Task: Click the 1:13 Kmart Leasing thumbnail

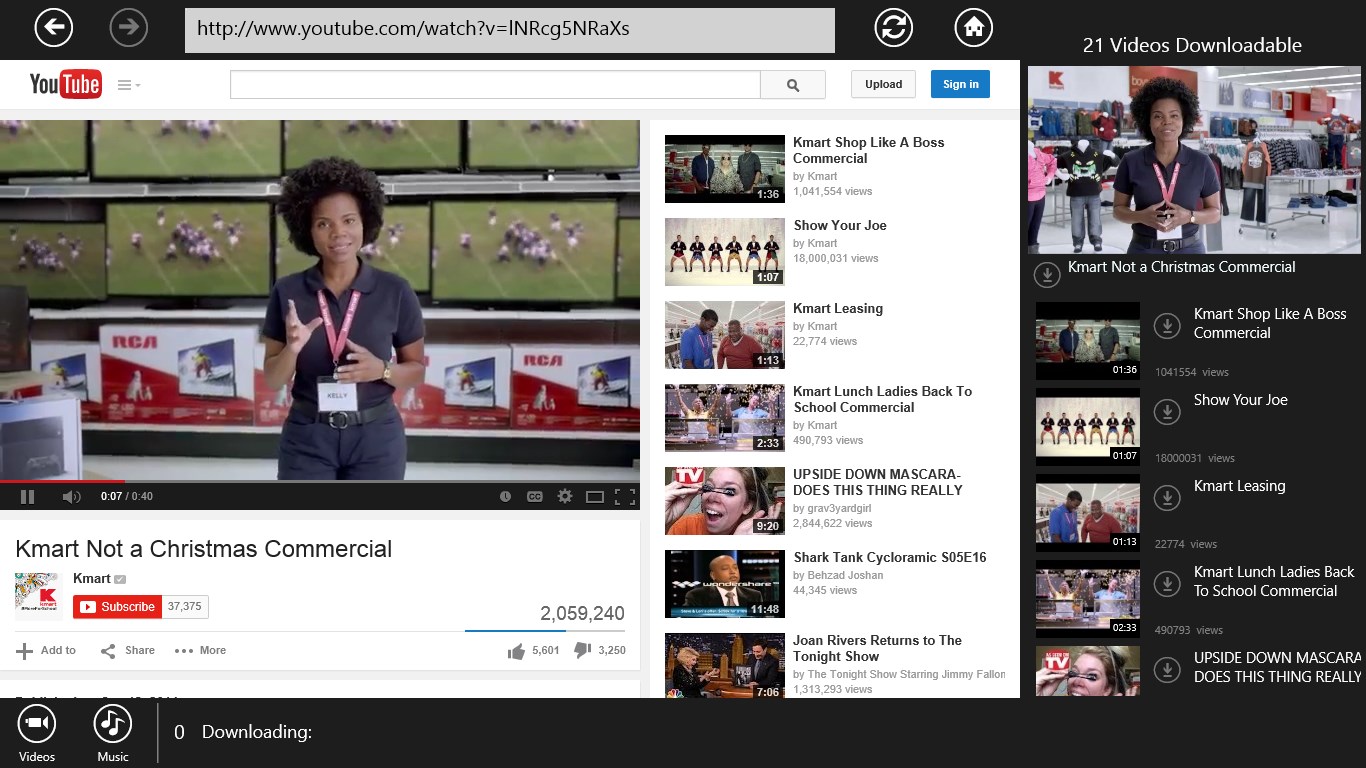Action: point(725,335)
